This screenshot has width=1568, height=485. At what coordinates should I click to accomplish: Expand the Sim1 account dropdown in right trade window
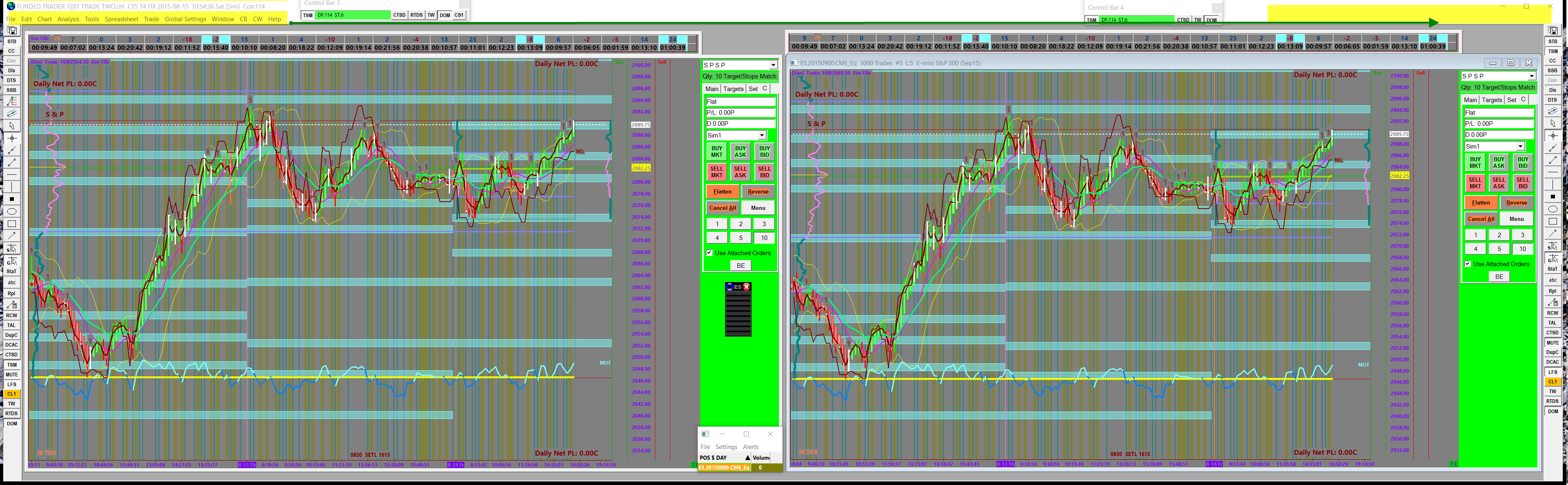tap(1520, 146)
